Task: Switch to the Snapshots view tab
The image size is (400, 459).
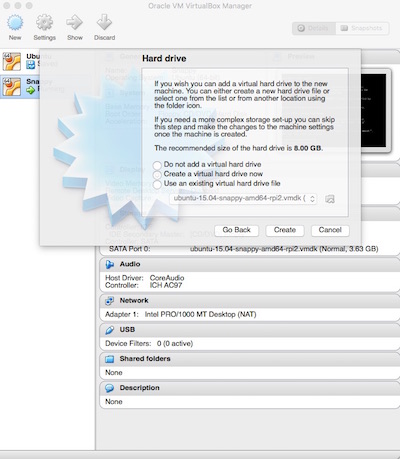Action: pos(362,28)
